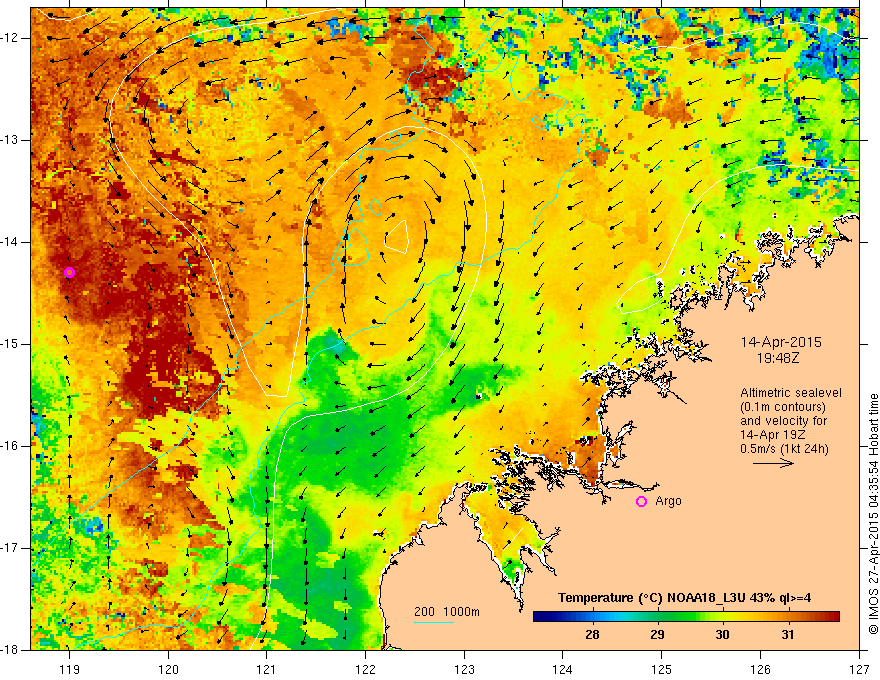Click the longitude axis label '124'
The image size is (880, 680).
pos(563,669)
